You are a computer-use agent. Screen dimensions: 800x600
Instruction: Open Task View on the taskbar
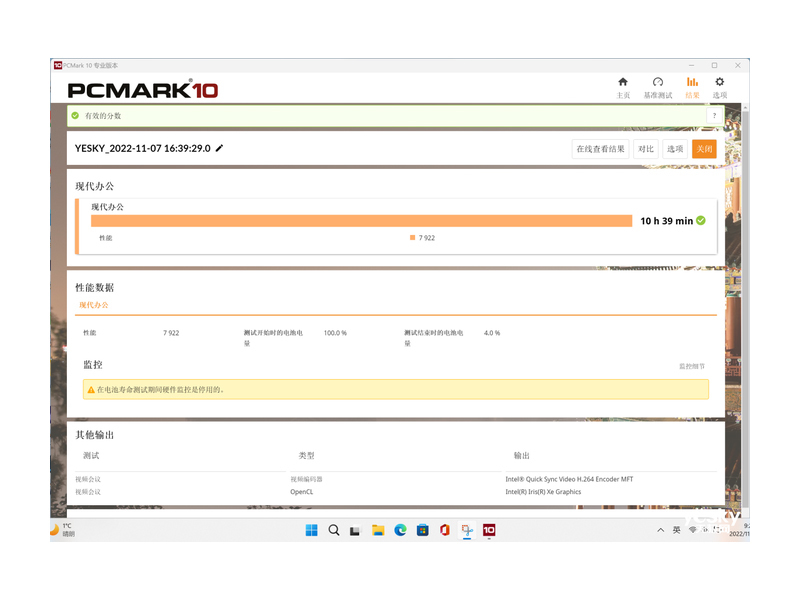click(355, 531)
